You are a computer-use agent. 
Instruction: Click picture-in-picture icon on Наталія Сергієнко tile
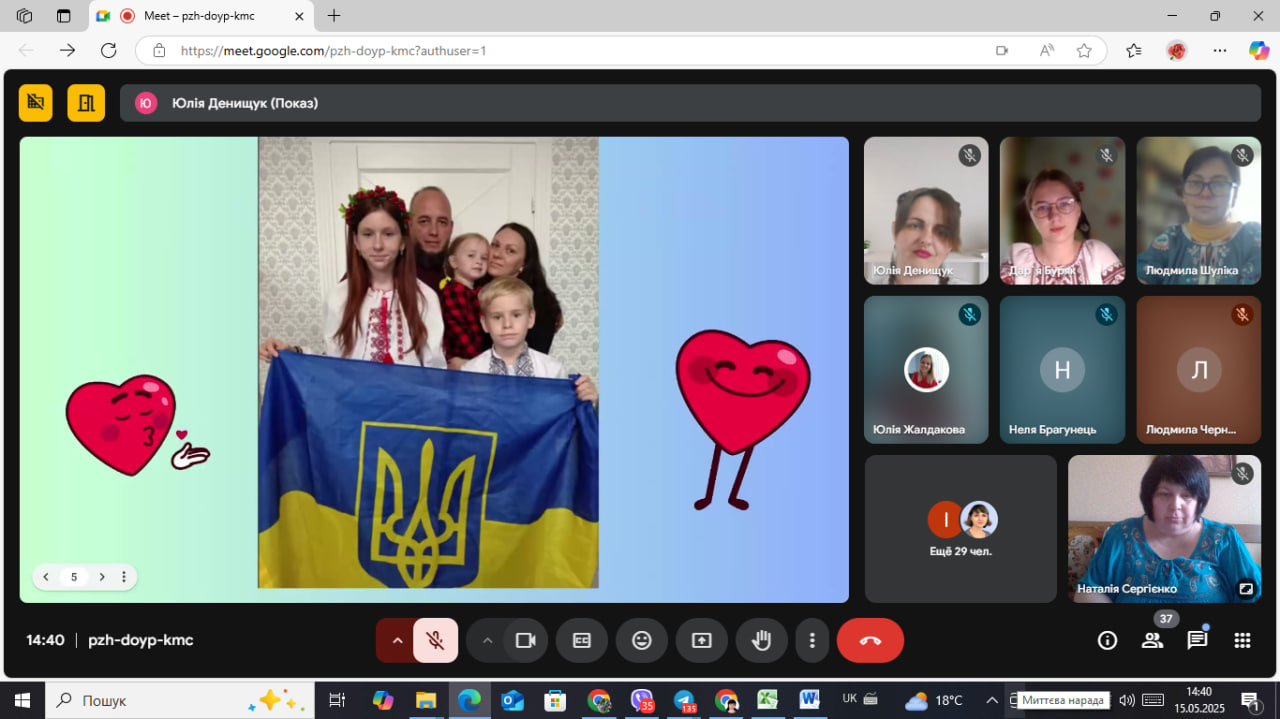[1246, 589]
